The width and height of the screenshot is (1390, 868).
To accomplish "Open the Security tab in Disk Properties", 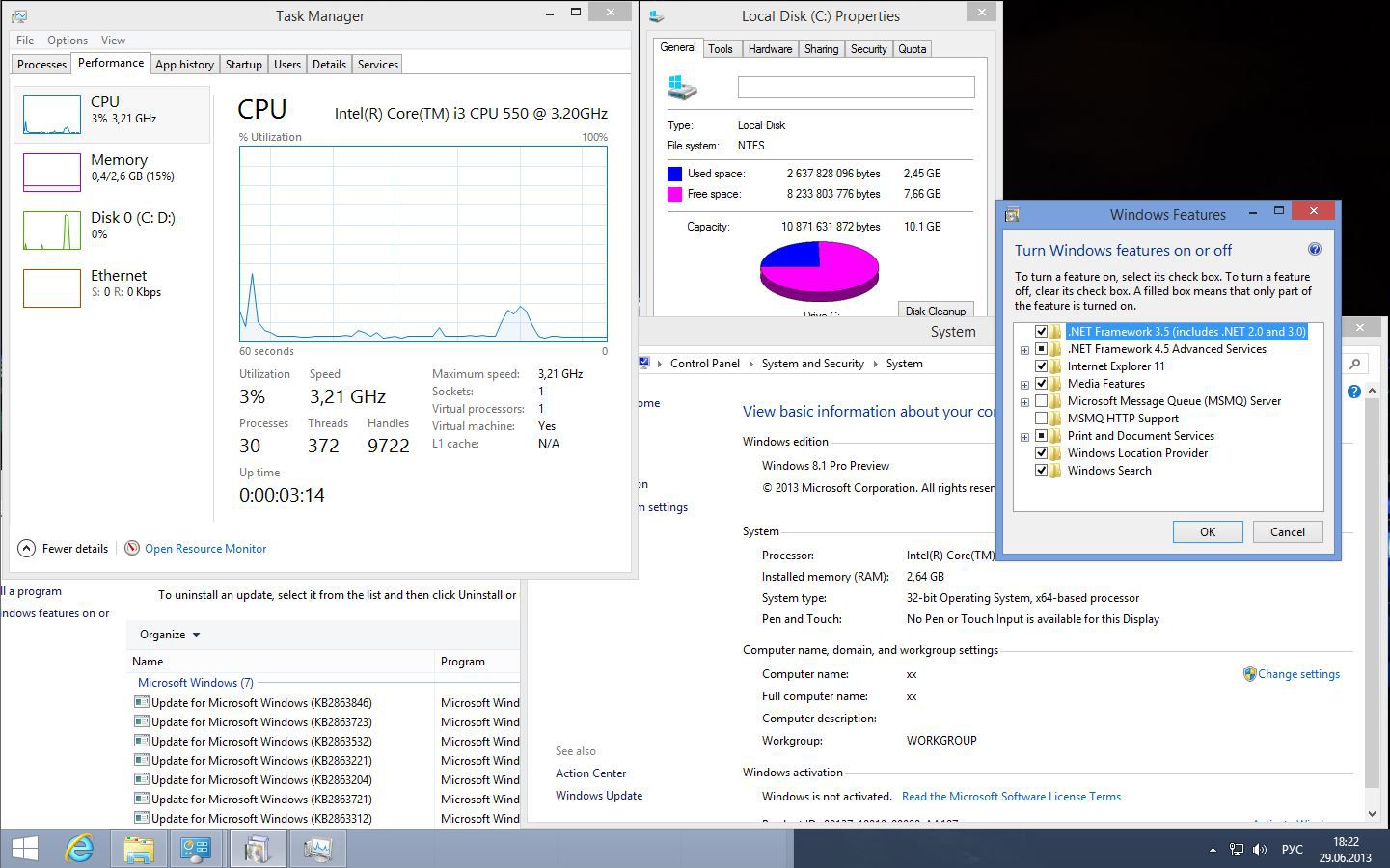I will coord(868,49).
